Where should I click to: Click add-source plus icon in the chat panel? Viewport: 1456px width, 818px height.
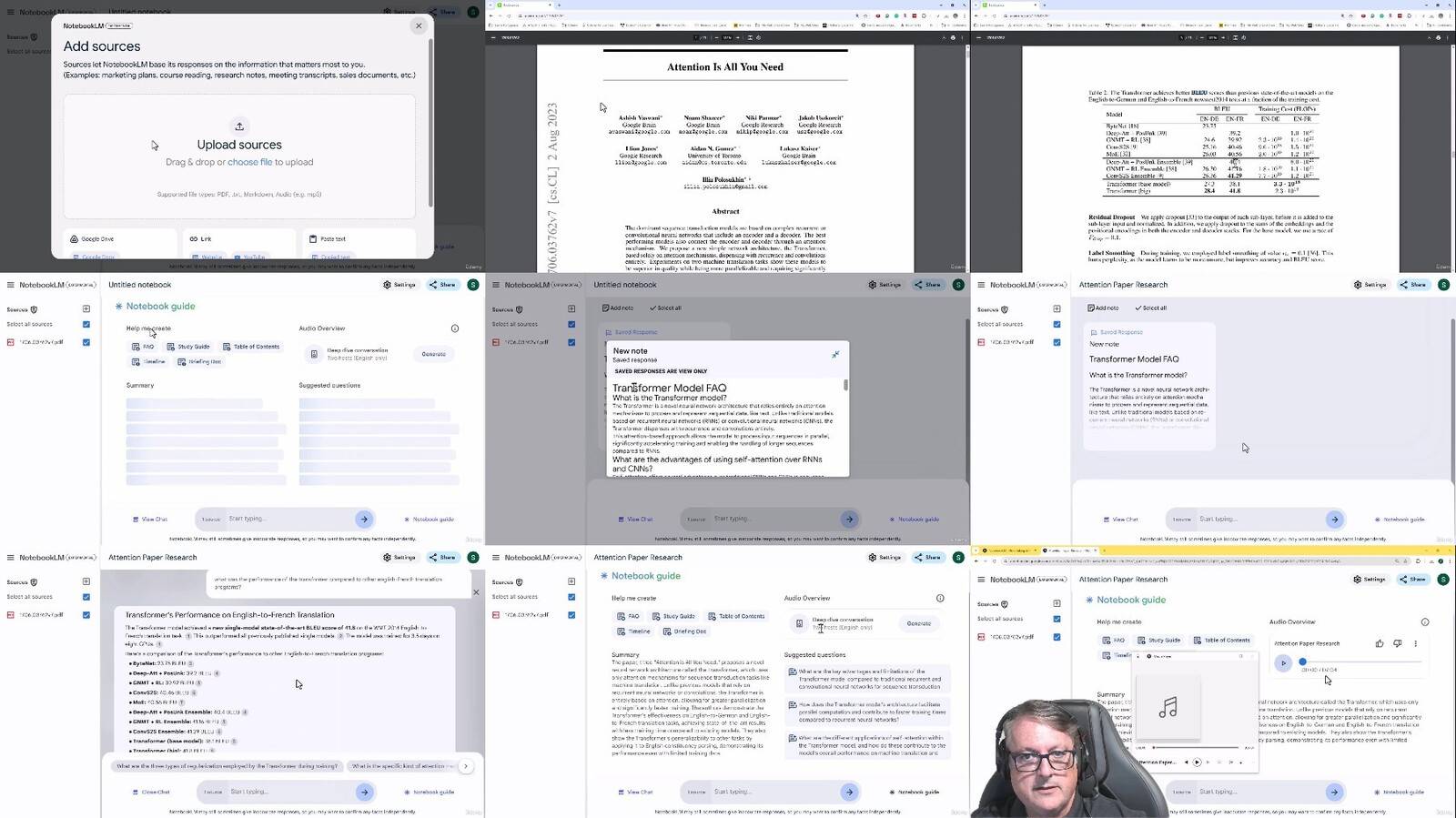tap(86, 581)
